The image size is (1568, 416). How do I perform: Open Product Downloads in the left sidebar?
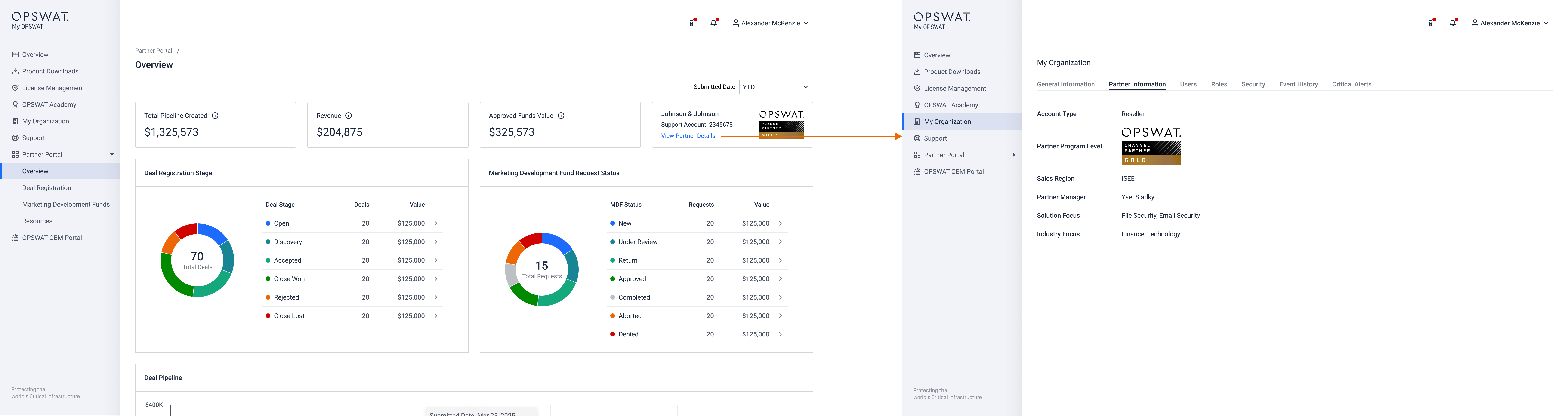coord(50,71)
